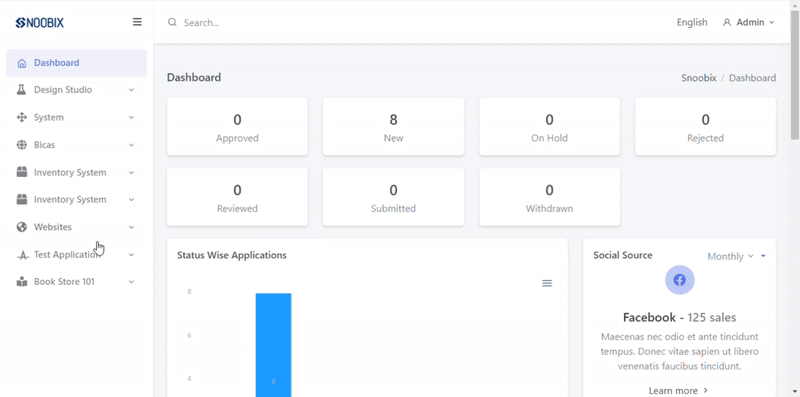The image size is (800, 397).
Task: Click the blue bar in the chart
Action: (x=273, y=345)
